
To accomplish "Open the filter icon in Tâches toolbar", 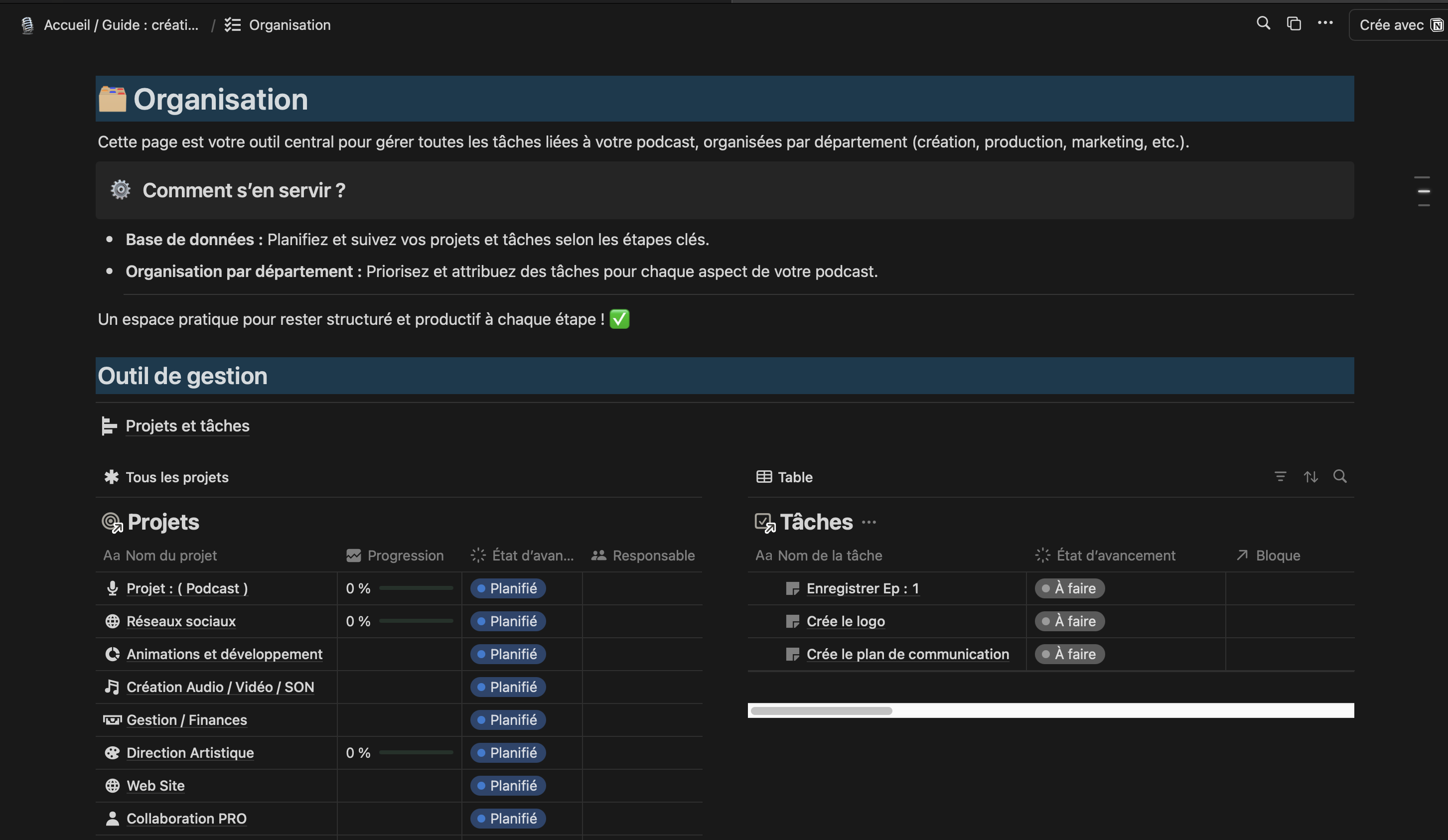I will pos(1280,476).
